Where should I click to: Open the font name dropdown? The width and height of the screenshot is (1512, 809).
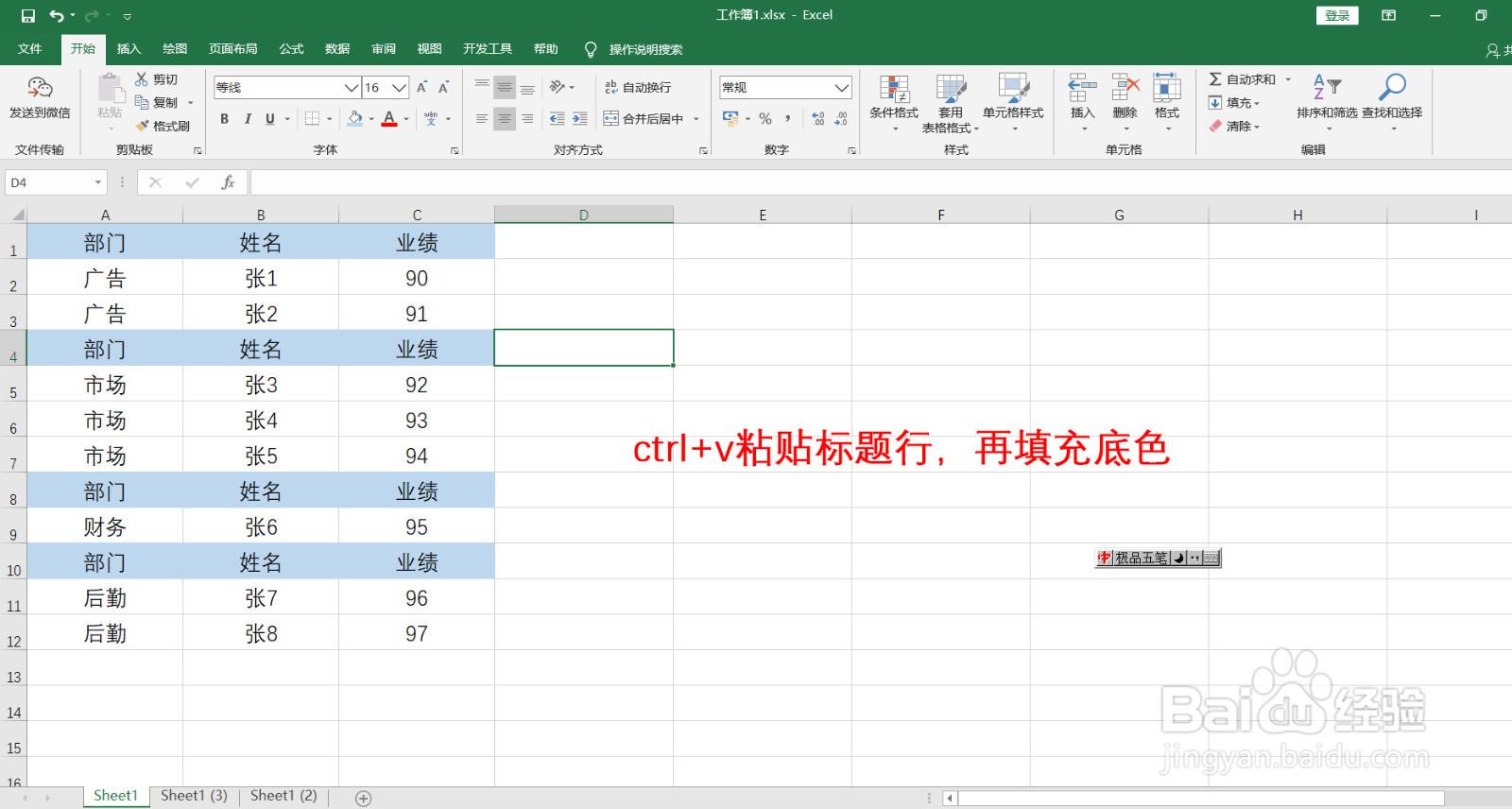click(351, 87)
